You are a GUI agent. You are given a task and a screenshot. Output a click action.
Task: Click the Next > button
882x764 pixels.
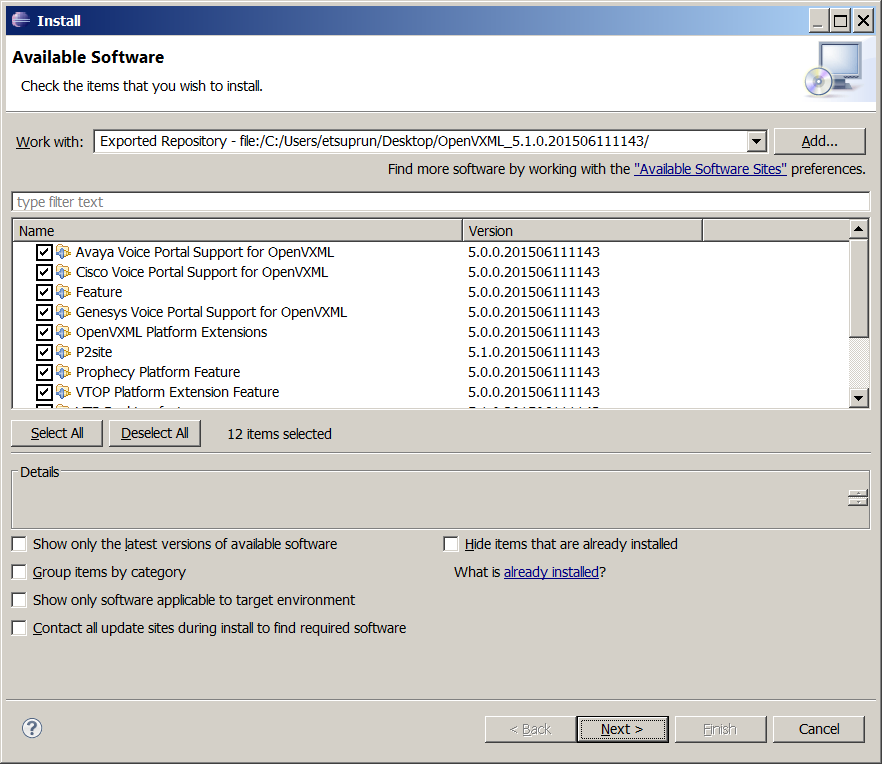tap(622, 729)
